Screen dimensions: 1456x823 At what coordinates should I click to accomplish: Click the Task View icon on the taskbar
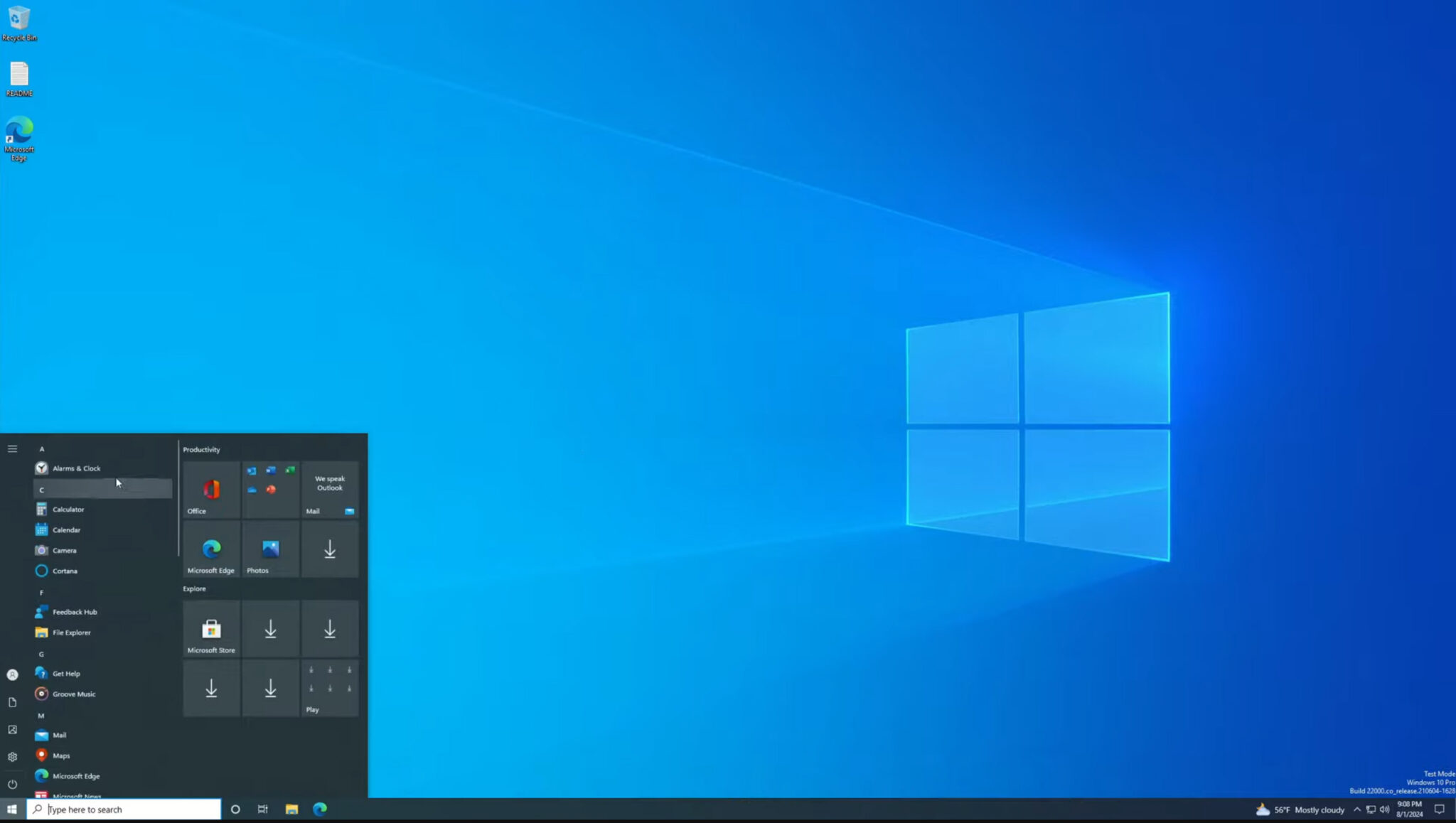click(262, 809)
